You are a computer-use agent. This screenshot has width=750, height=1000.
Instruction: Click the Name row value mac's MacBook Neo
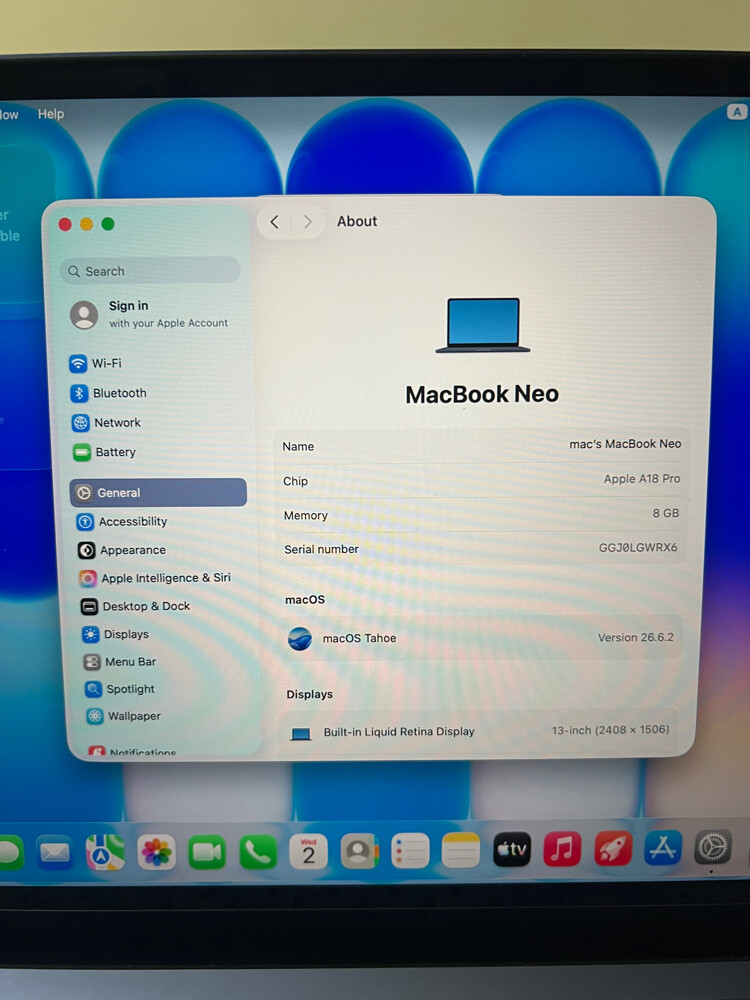click(625, 443)
